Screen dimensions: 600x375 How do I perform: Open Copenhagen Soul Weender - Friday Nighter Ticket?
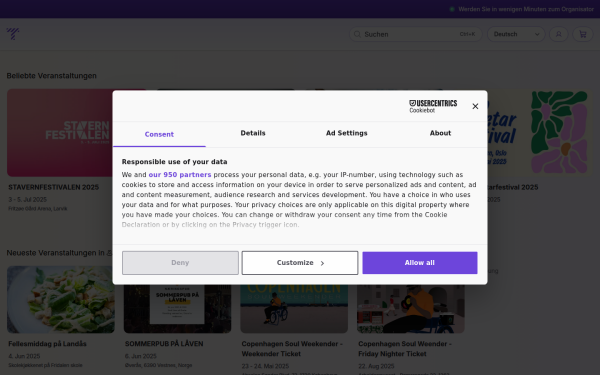click(405, 349)
